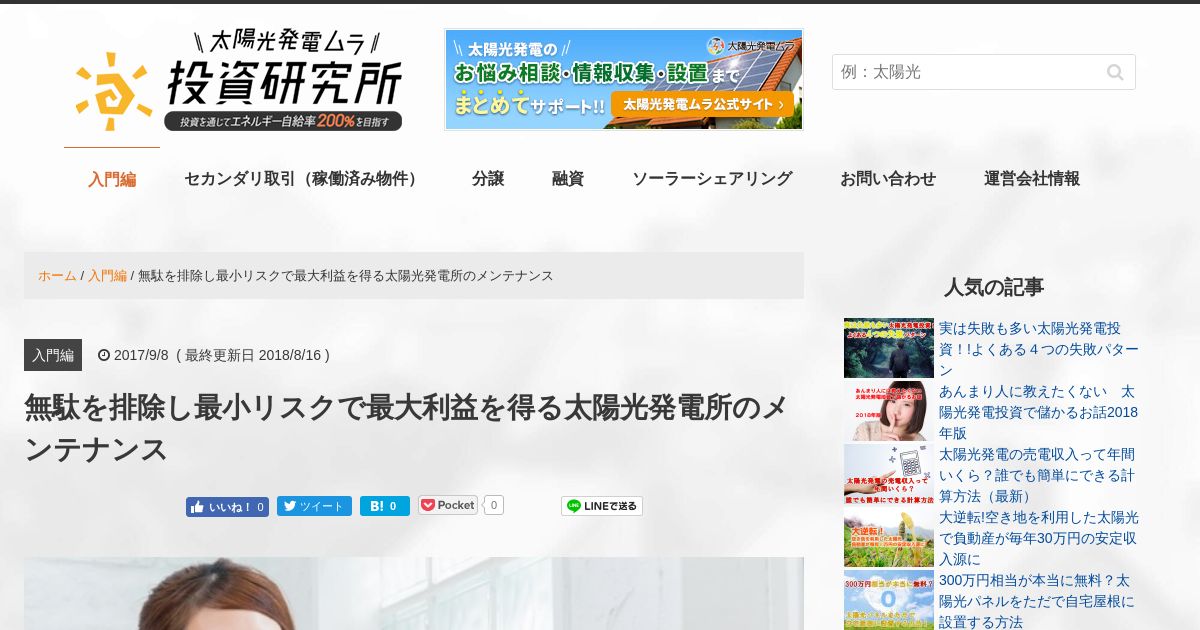Send via LINEで送る button

click(x=601, y=506)
